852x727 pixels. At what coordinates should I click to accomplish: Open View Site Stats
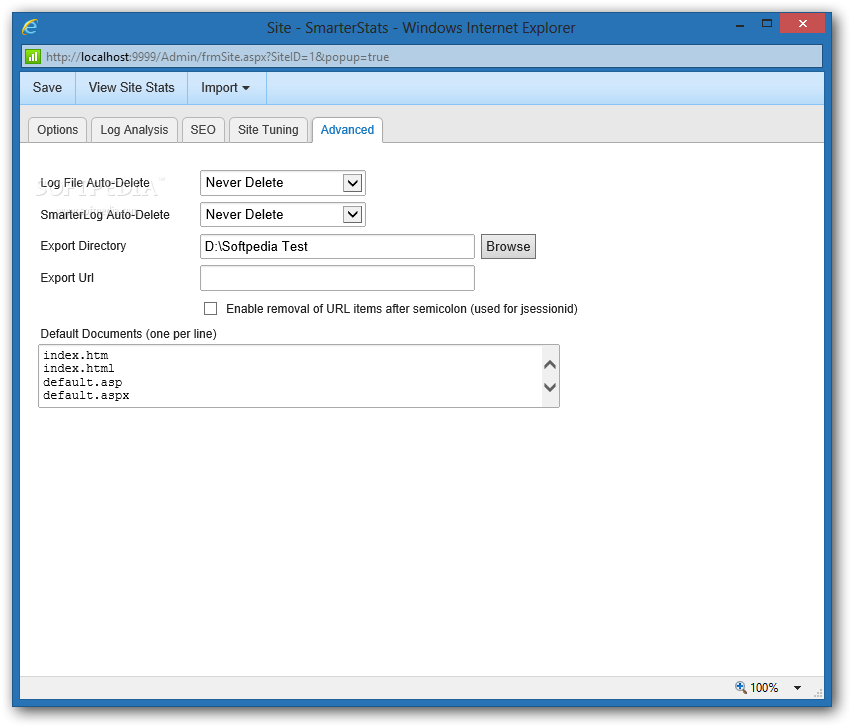131,87
